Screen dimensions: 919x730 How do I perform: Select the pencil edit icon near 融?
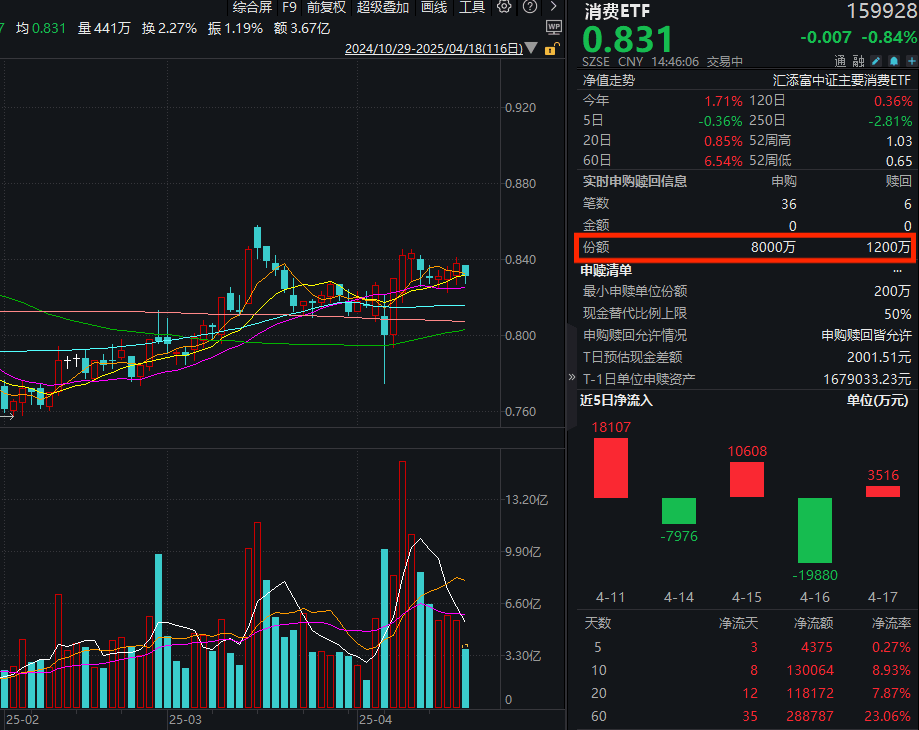(x=875, y=62)
